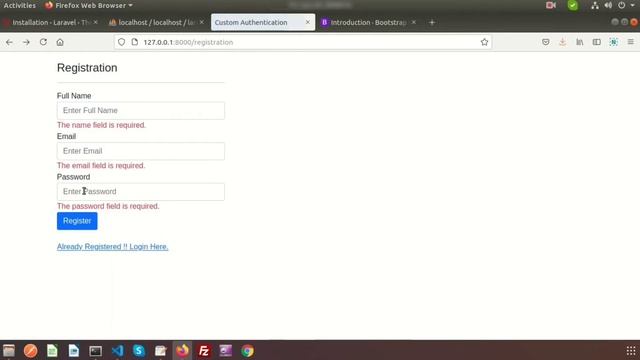This screenshot has width=640, height=360.
Task: Select the Custom Authentication tab
Action: pyautogui.click(x=263, y=22)
